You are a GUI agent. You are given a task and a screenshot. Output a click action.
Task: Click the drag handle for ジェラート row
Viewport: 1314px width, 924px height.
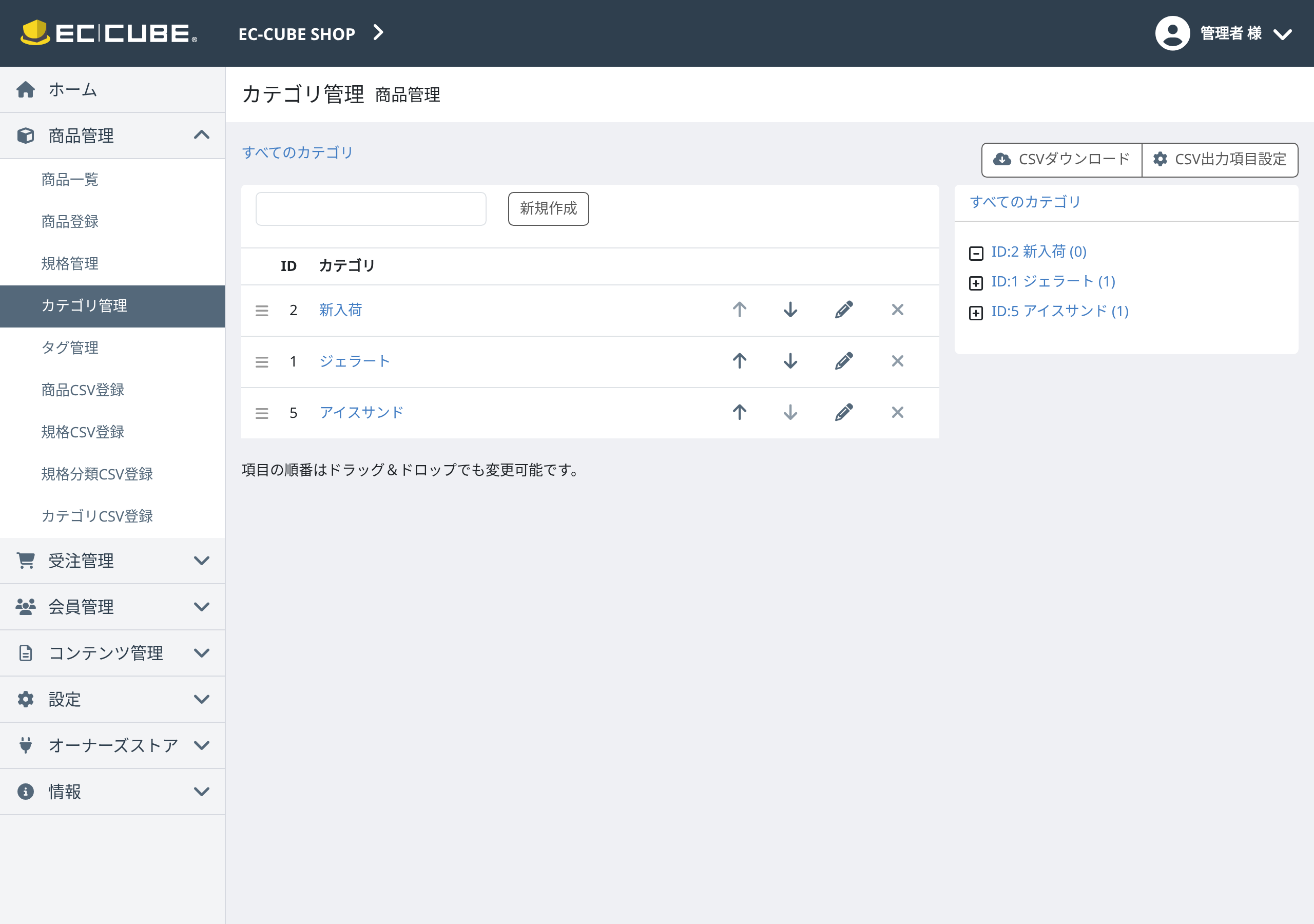coord(262,362)
